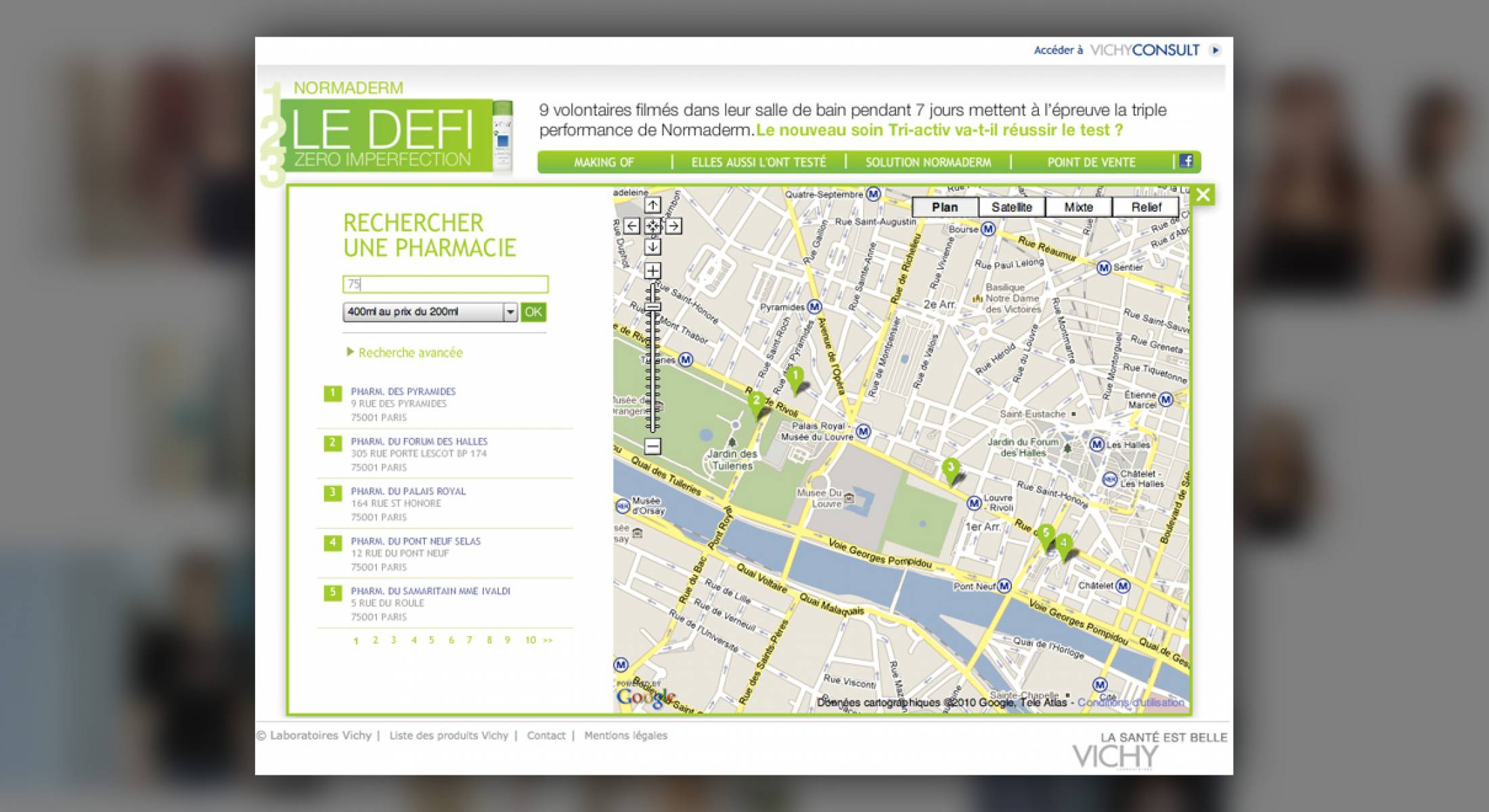1489x812 pixels.
Task: Click next pages double arrow
Action: [548, 640]
